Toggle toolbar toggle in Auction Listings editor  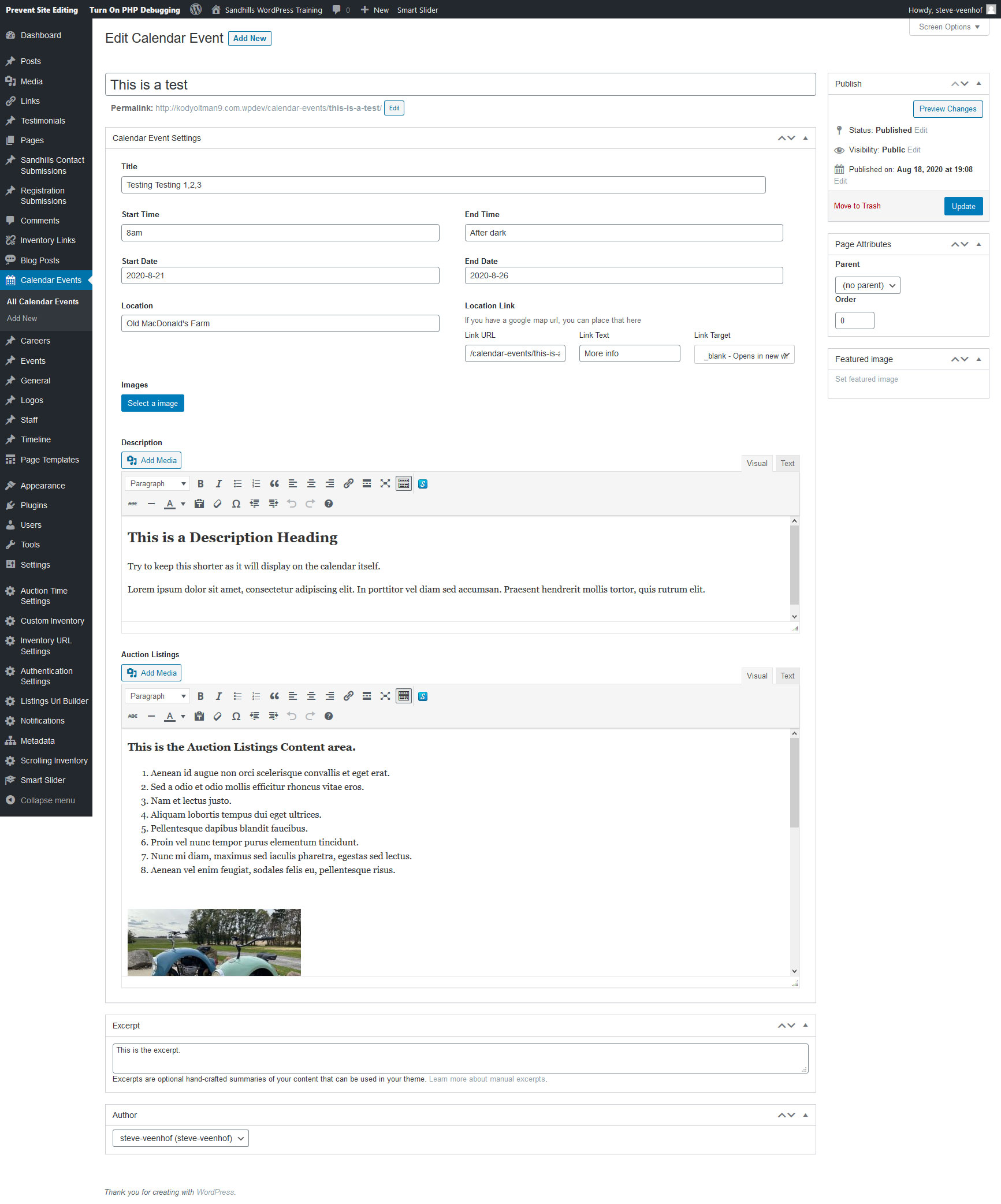tap(404, 696)
